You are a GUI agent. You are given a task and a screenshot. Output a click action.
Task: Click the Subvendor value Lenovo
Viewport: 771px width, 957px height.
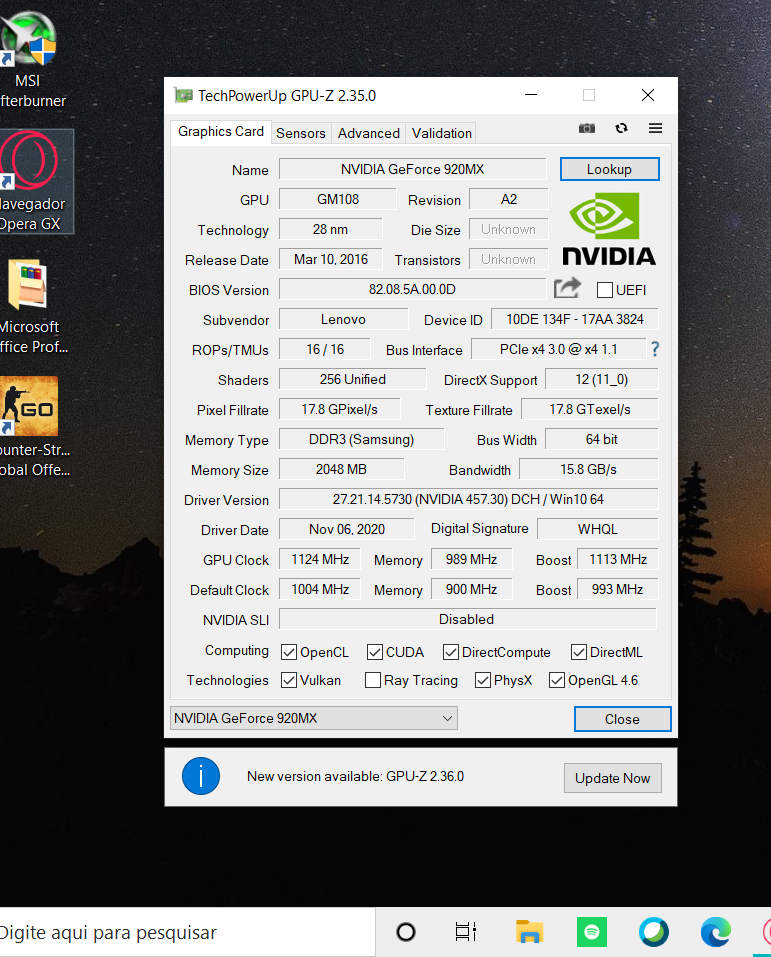pos(344,319)
